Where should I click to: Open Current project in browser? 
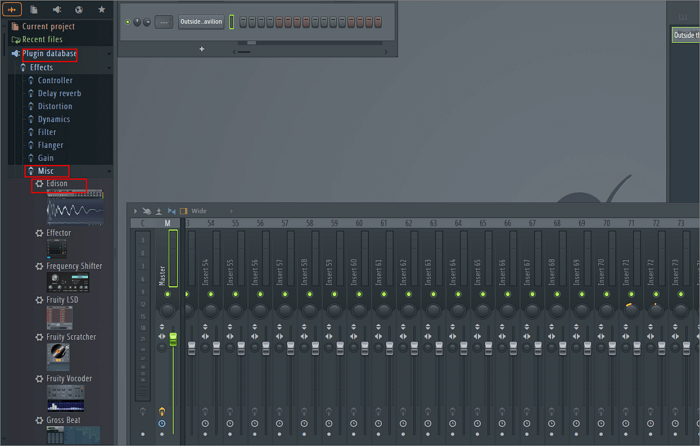coord(48,26)
